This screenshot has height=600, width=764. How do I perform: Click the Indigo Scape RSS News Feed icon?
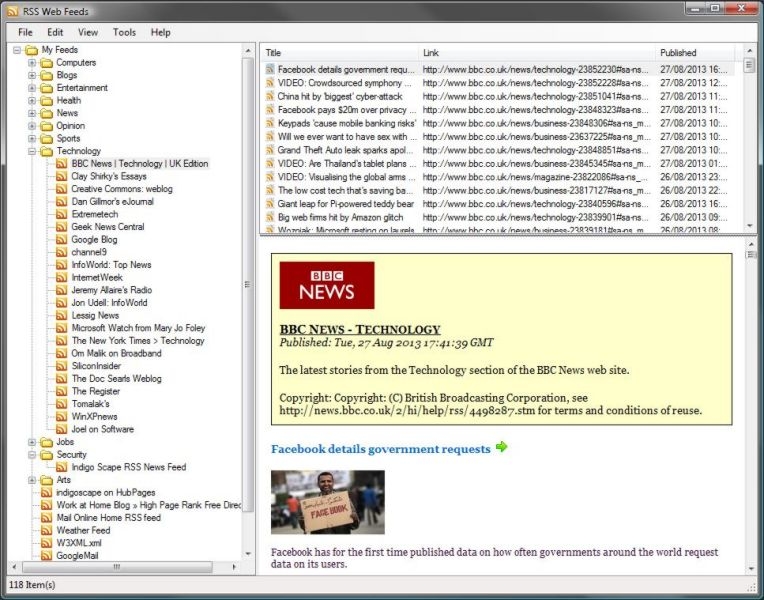61,467
